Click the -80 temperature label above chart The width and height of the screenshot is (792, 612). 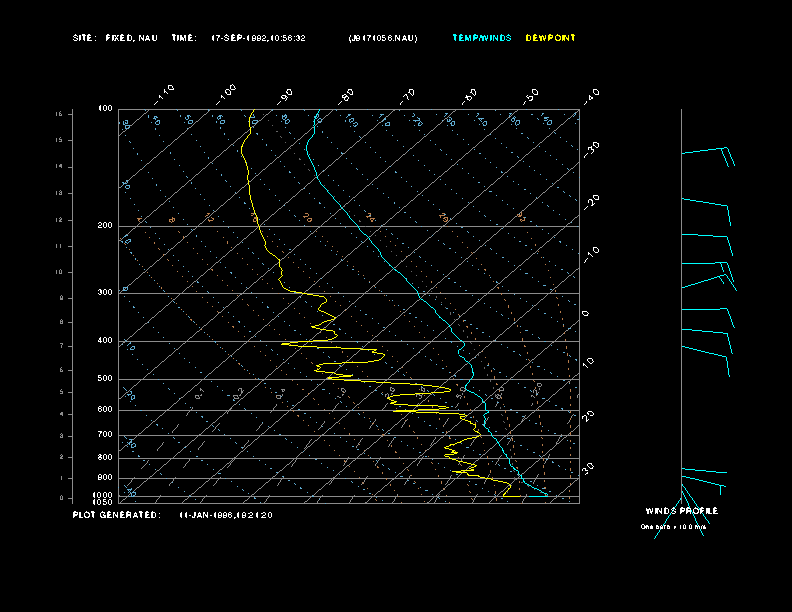point(346,96)
